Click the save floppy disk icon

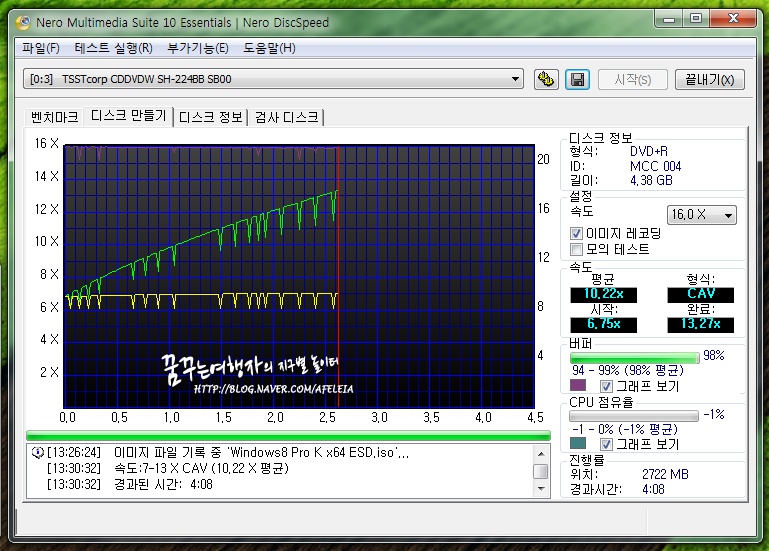(577, 79)
